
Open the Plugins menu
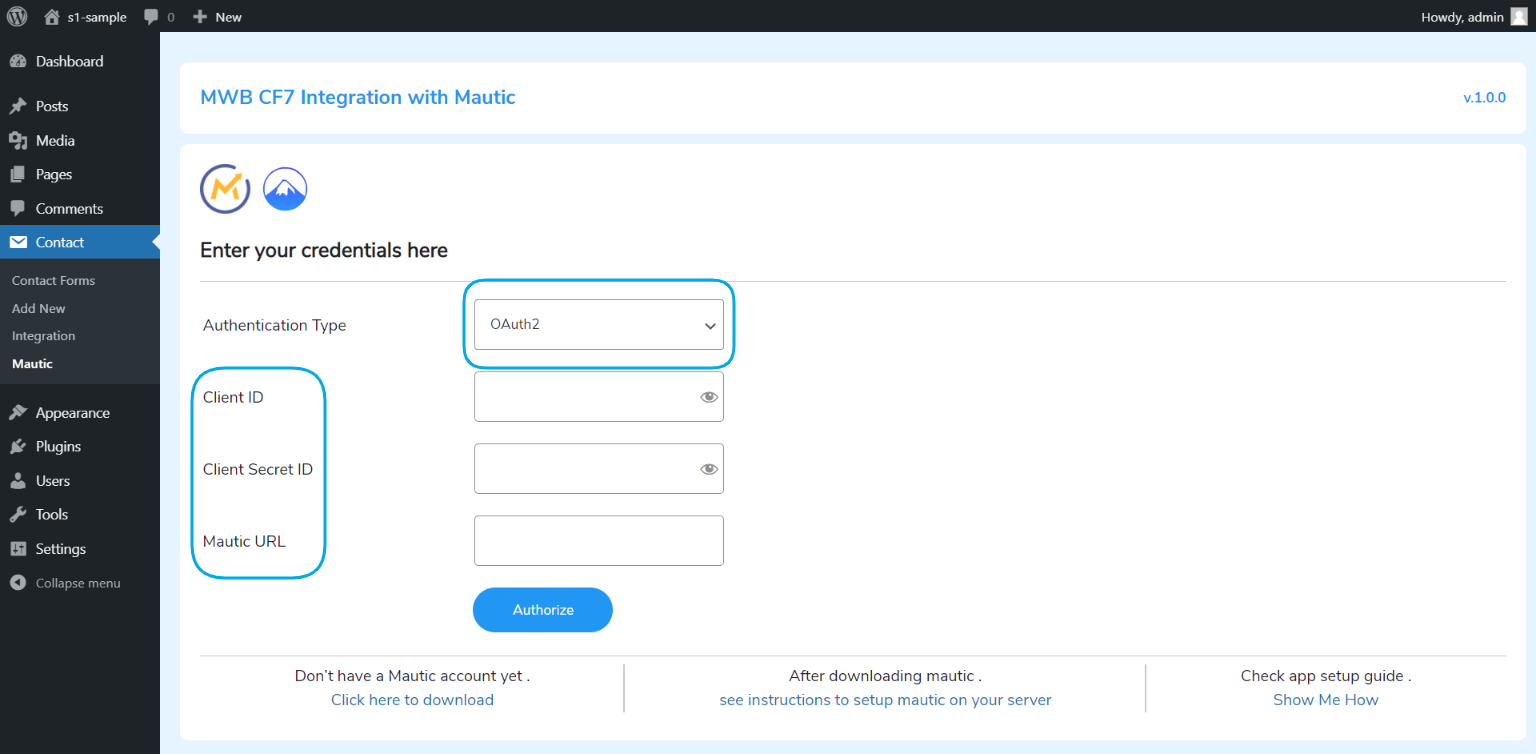tap(80, 446)
